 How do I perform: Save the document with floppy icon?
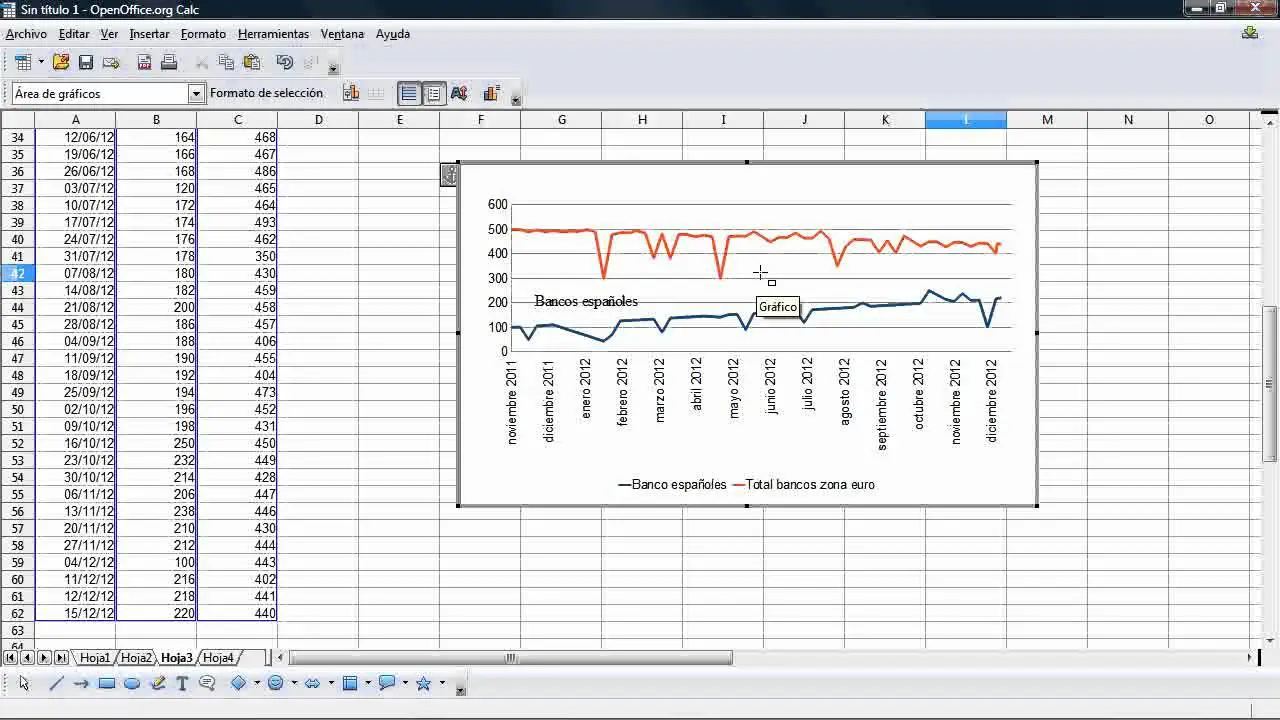pyautogui.click(x=86, y=62)
